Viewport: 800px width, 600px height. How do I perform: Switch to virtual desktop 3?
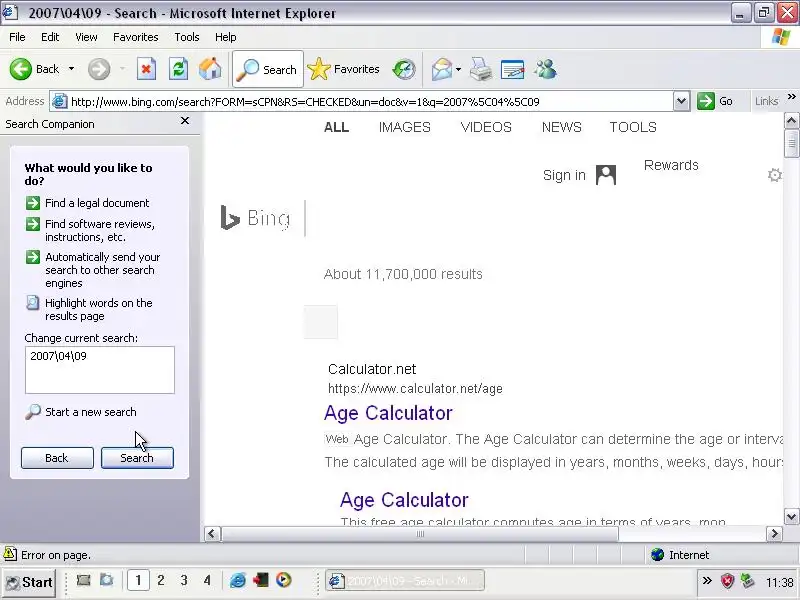point(184,580)
